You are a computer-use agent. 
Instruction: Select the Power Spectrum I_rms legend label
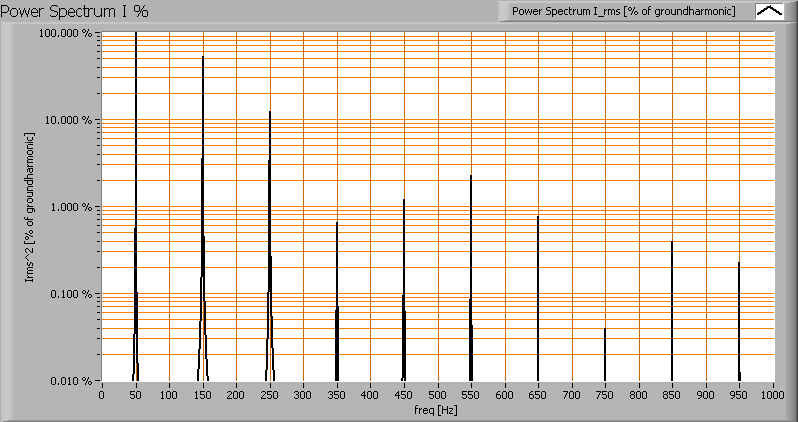tap(623, 11)
